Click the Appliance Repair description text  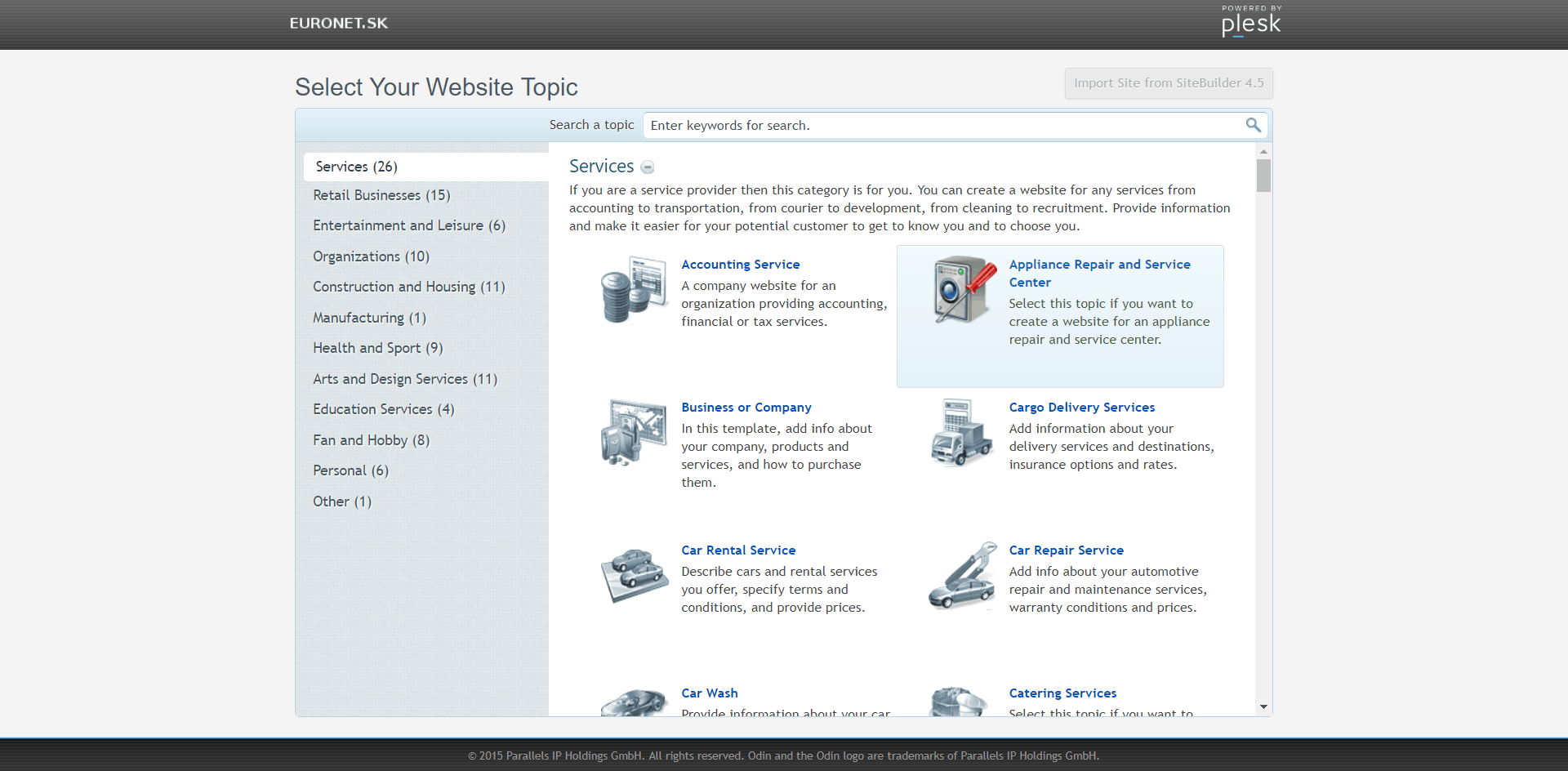[x=1109, y=322]
